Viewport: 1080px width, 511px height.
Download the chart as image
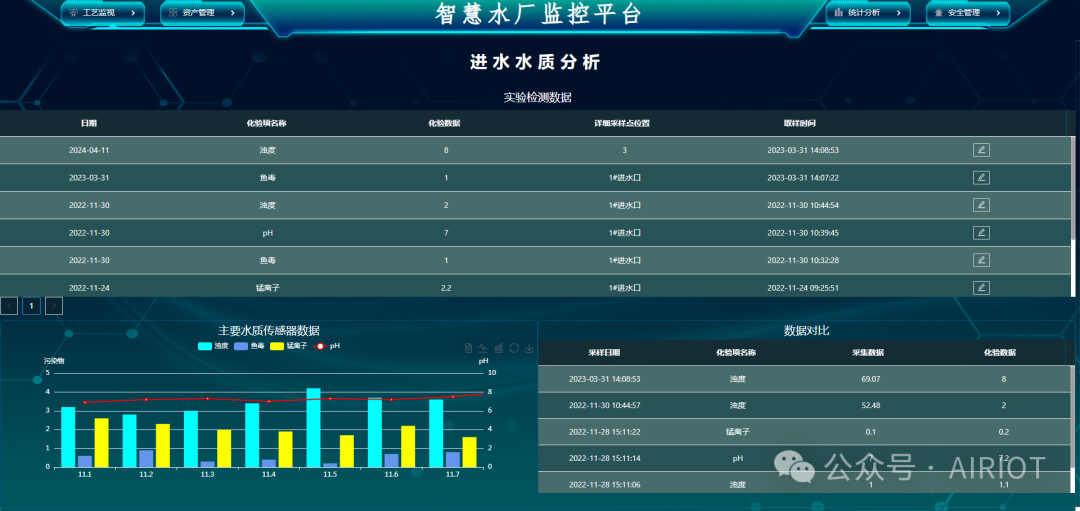tap(529, 348)
